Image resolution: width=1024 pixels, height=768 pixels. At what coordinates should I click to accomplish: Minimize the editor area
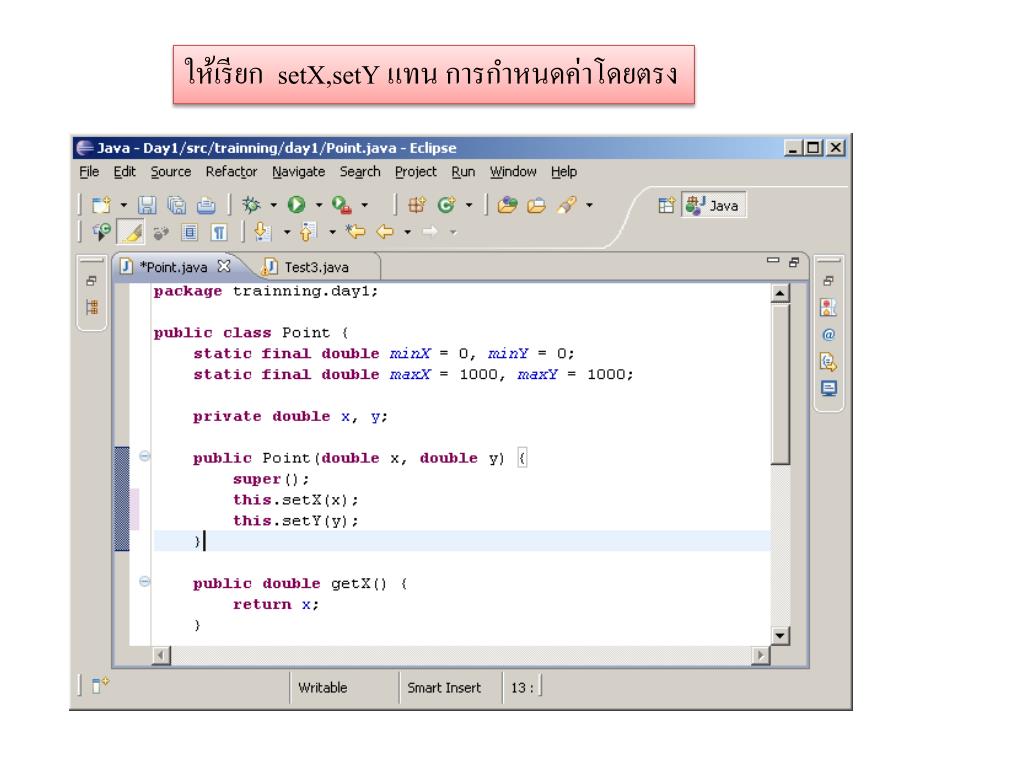click(x=773, y=261)
